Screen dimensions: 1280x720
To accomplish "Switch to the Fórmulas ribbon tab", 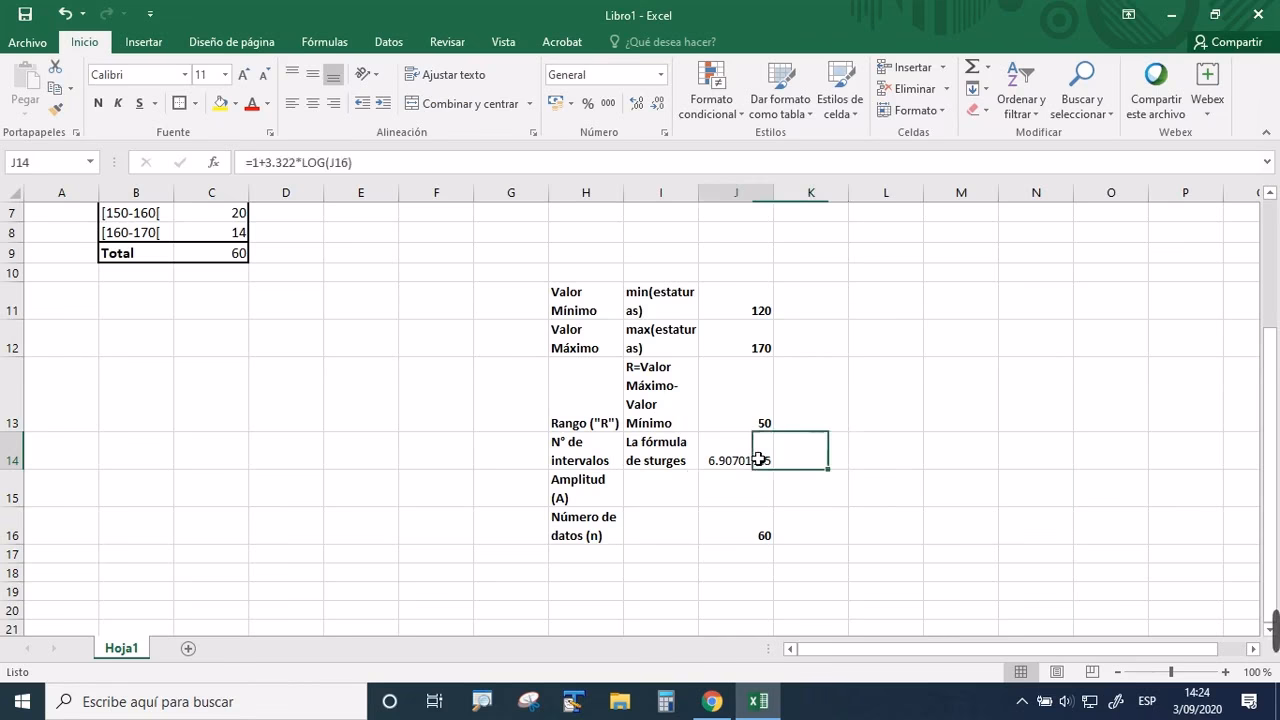I will tap(324, 42).
